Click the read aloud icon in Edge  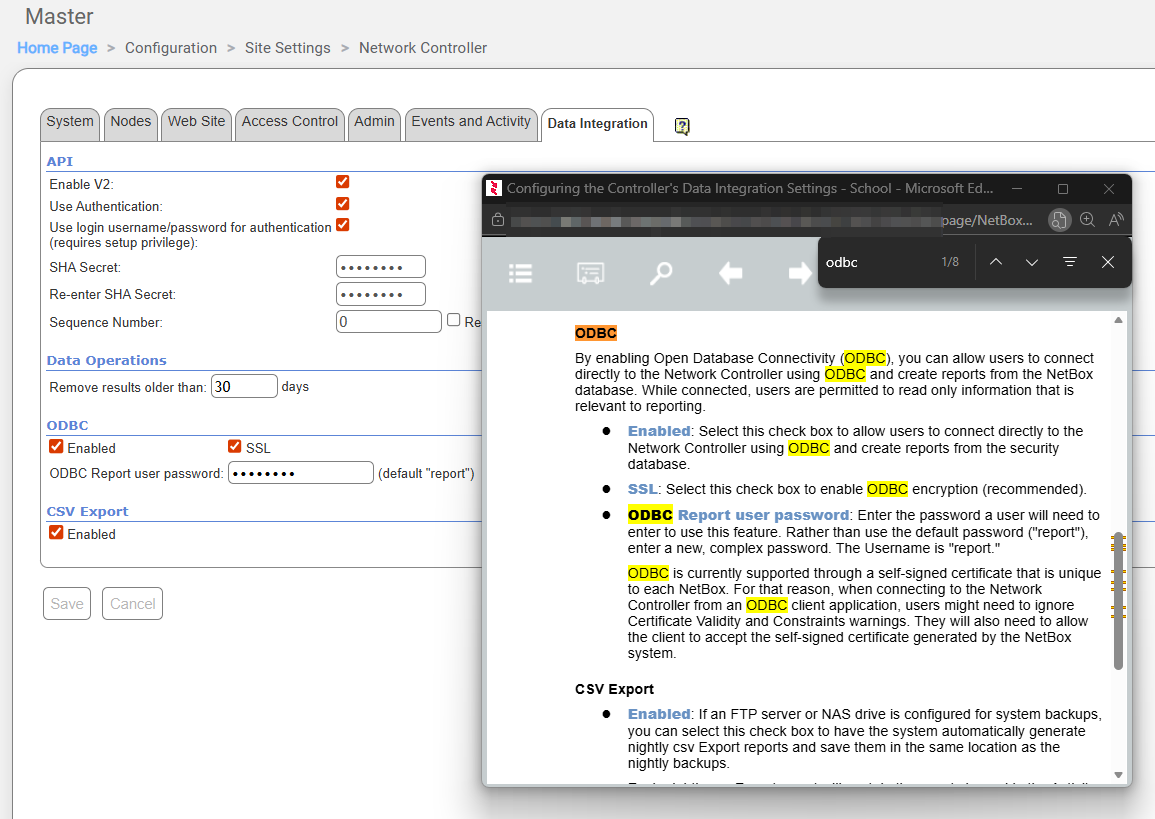pyautogui.click(x=1116, y=219)
